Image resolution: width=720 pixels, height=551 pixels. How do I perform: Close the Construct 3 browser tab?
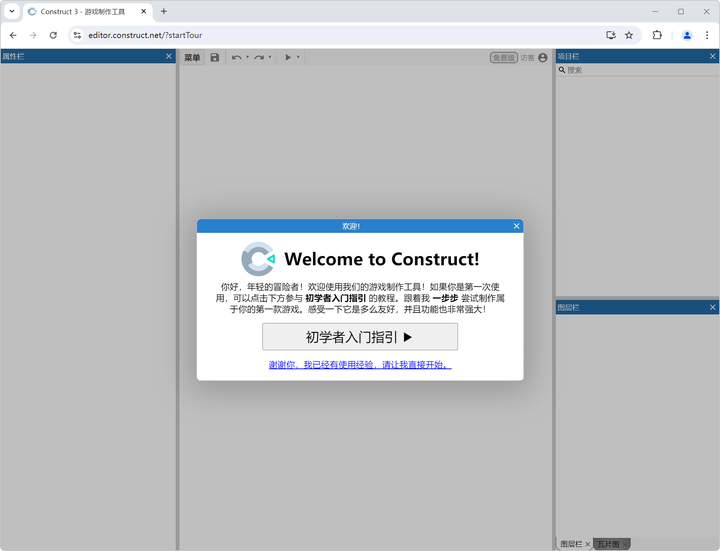(x=144, y=11)
